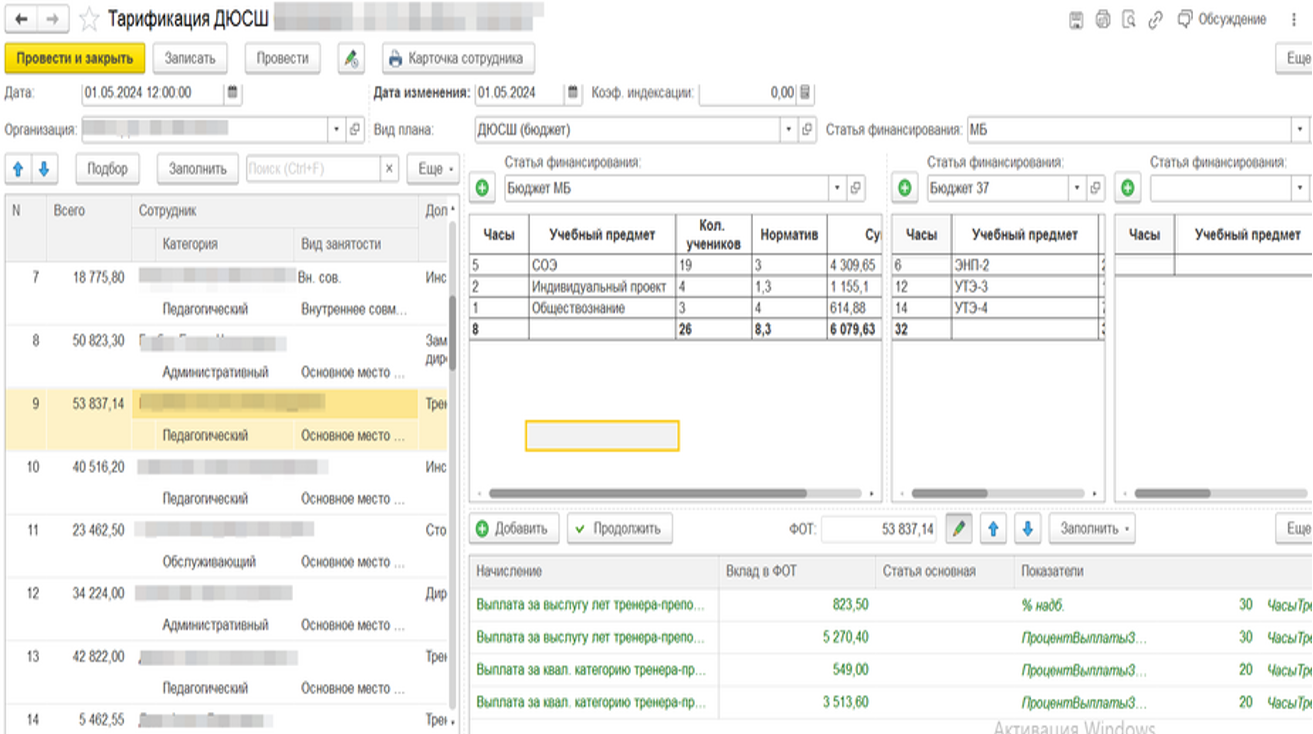The width and height of the screenshot is (1313, 734).
Task: Click the printer icon in top-right header
Action: point(1103,19)
